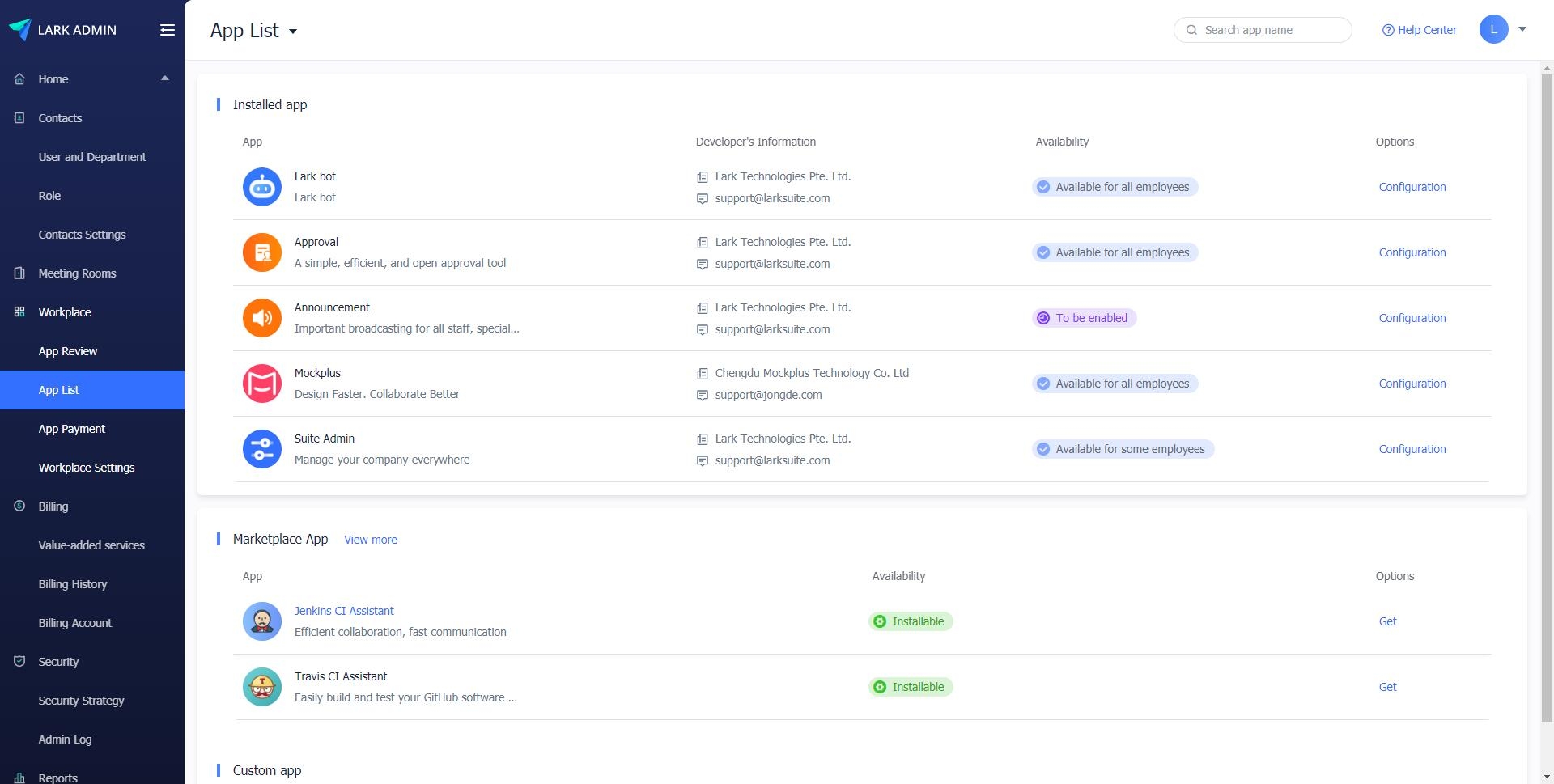Click View more next to Marketplace App
The height and width of the screenshot is (784, 1554).
[371, 540]
